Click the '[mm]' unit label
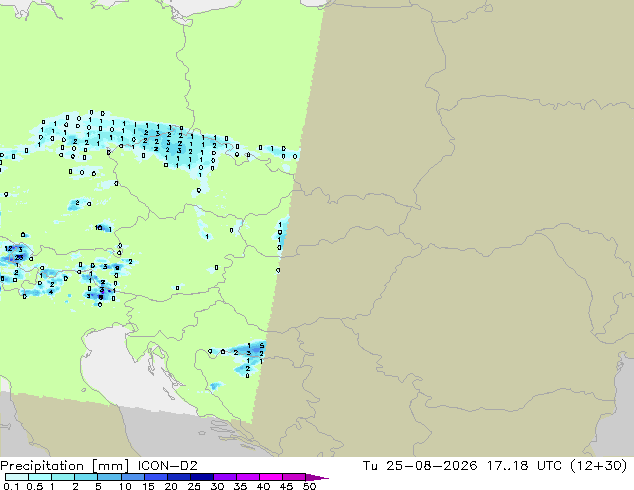Screen dimensions: 634x490 point(111,466)
